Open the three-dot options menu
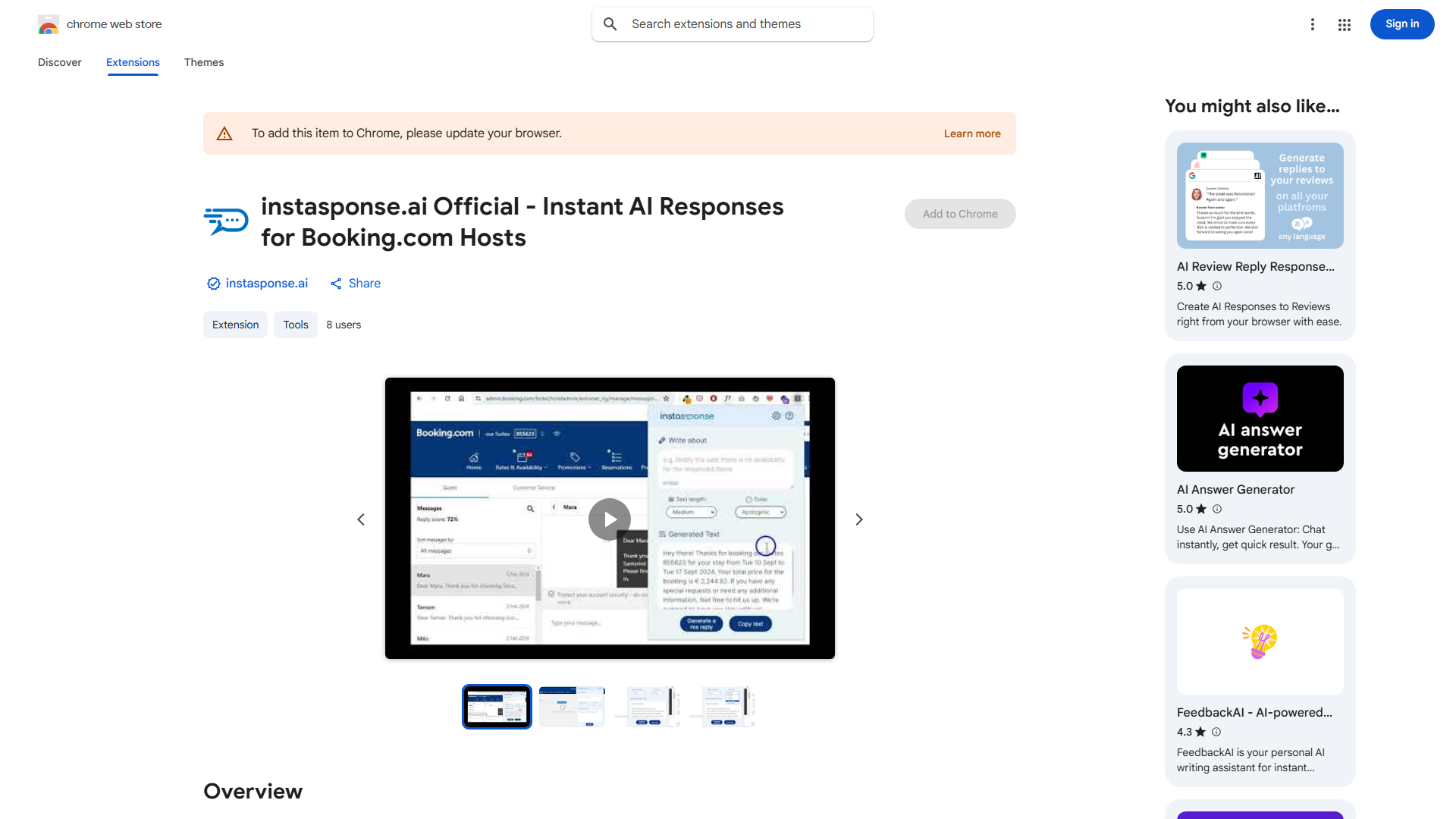 click(x=1313, y=24)
